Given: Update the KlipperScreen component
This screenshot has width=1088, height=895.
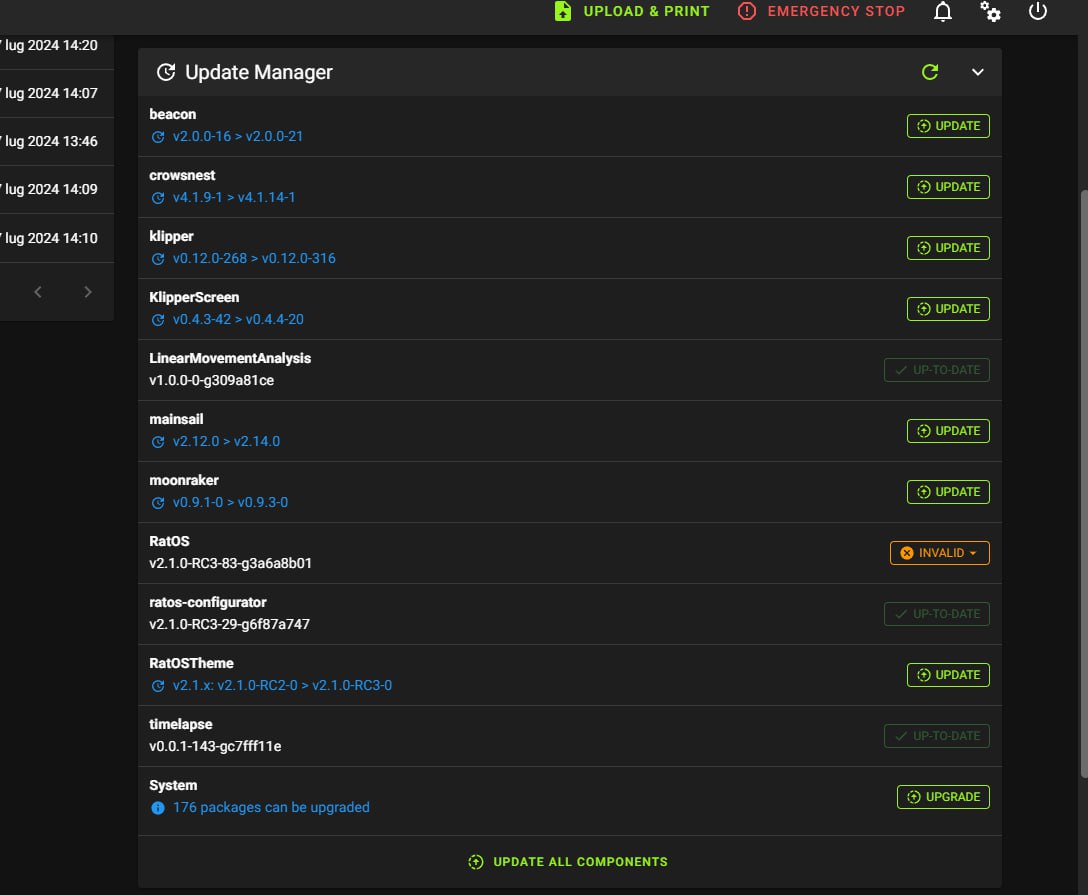Looking at the screenshot, I should [948, 309].
